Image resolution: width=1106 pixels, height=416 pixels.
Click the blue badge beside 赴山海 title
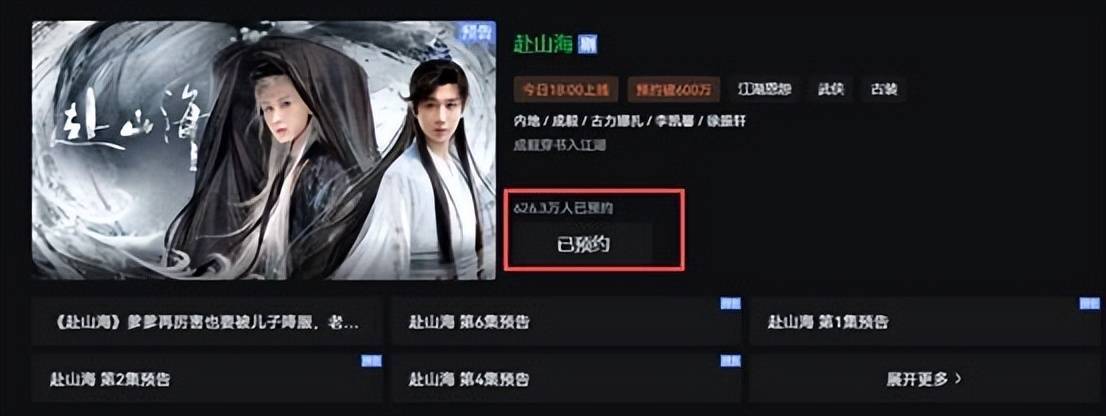click(x=587, y=44)
